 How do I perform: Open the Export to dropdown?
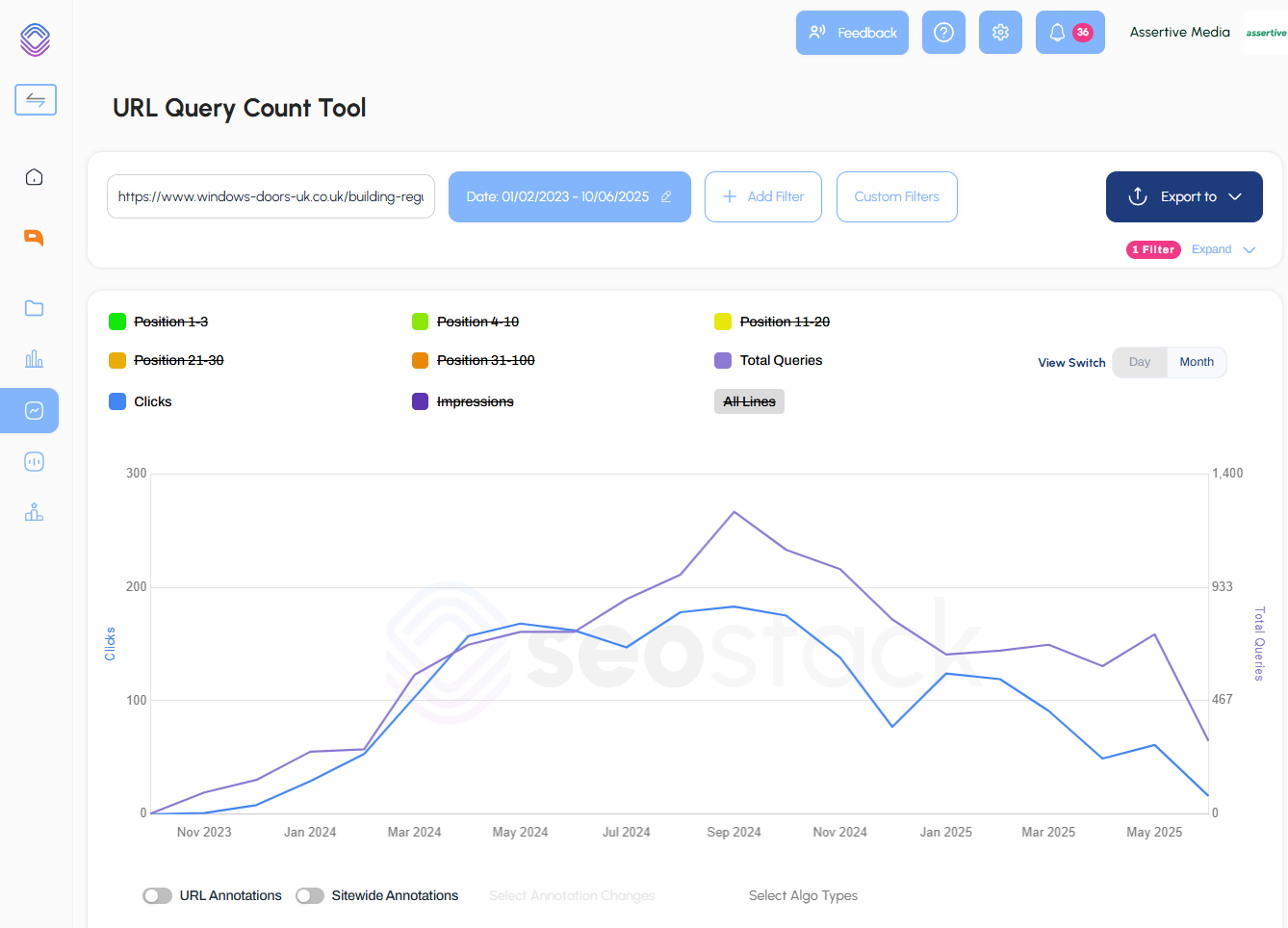1184,196
